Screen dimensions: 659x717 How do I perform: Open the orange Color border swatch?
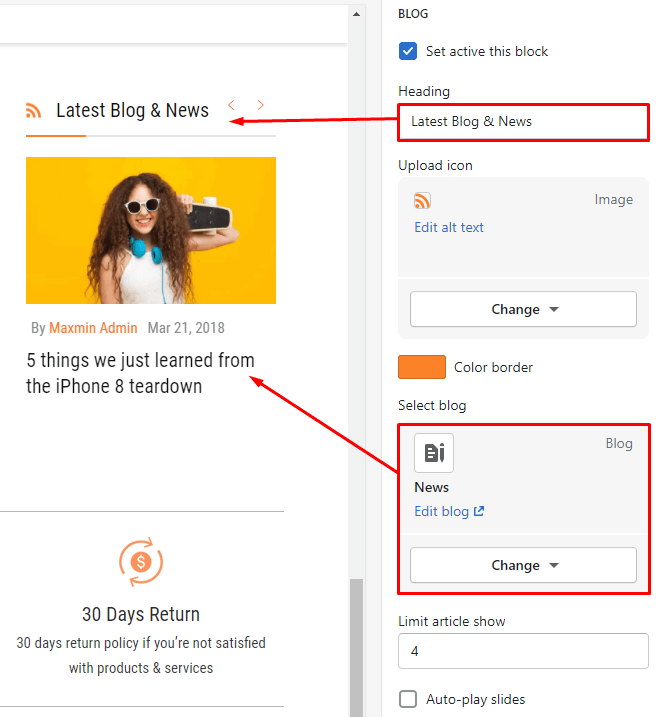(421, 367)
